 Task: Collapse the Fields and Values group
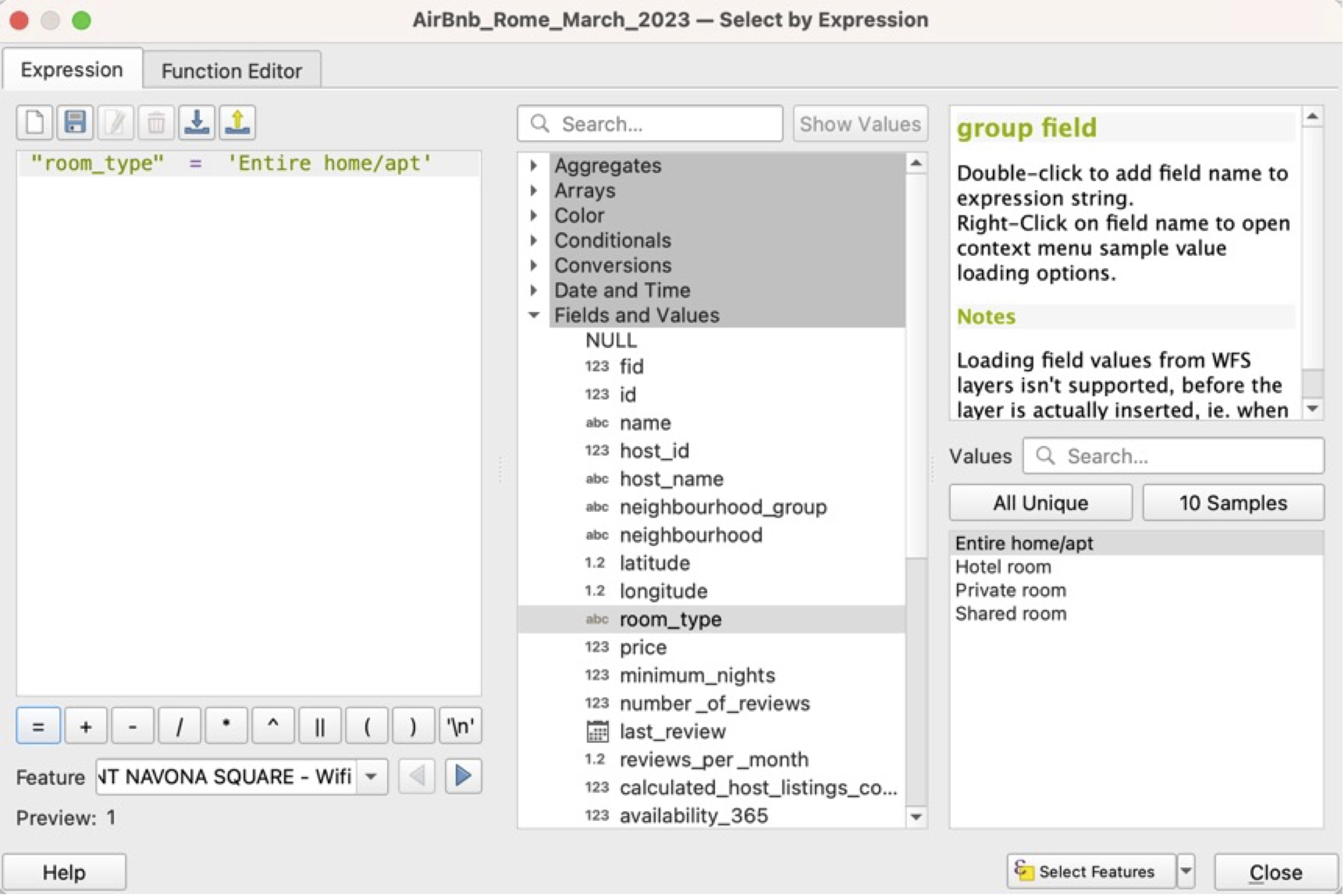[534, 315]
